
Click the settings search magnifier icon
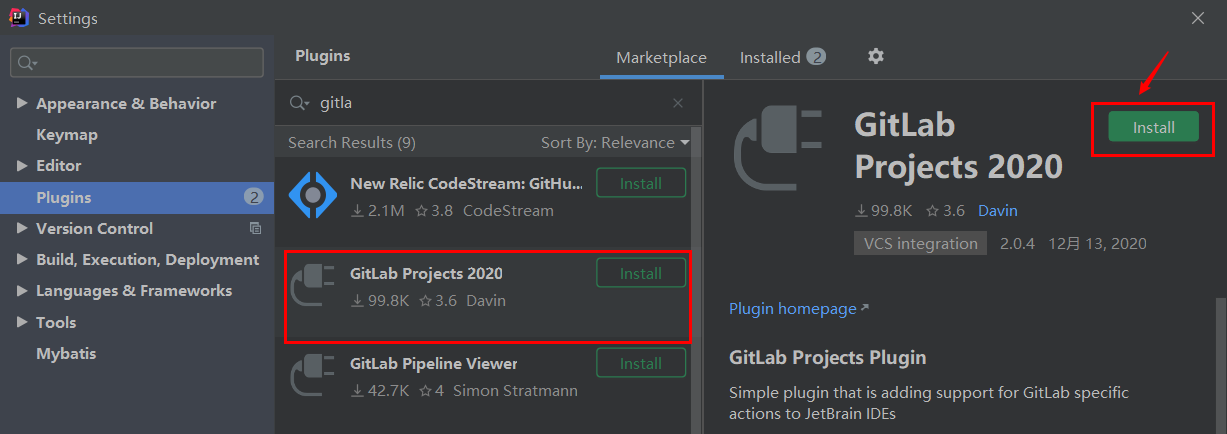pos(27,63)
